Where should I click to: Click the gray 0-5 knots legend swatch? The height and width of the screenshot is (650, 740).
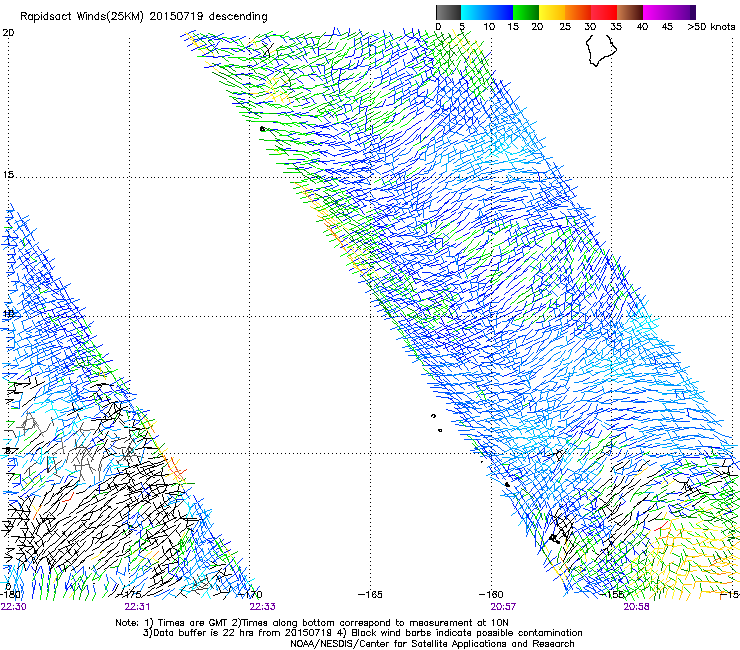pyautogui.click(x=448, y=12)
